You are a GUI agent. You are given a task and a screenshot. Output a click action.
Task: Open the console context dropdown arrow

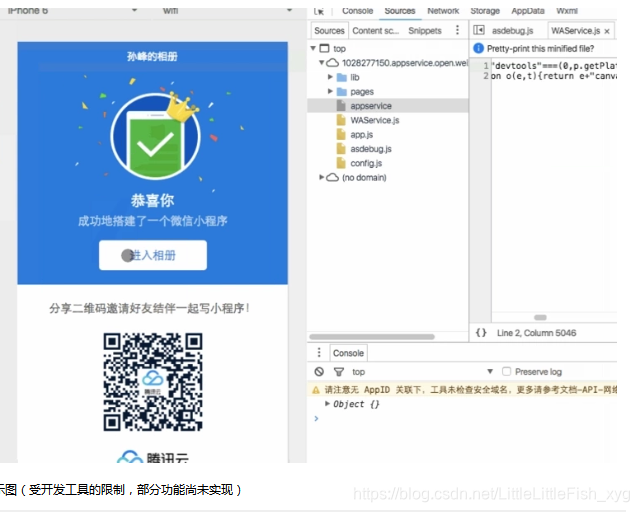tap(490, 371)
